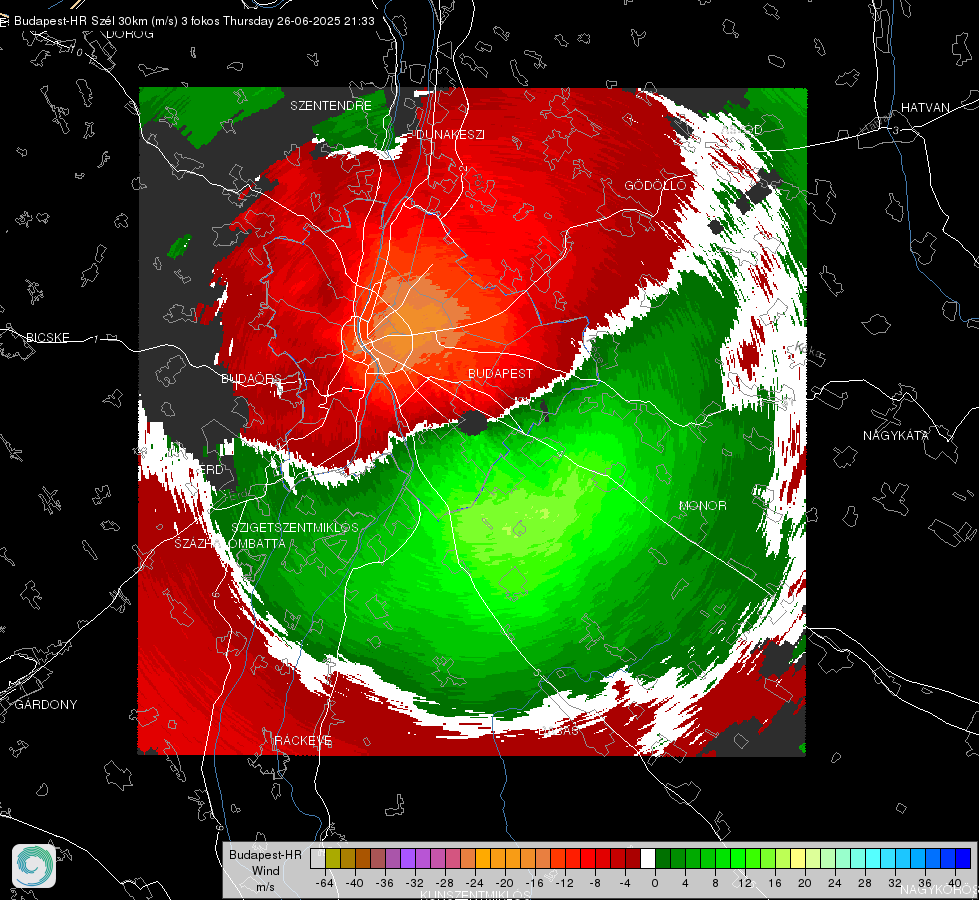Click the pale yellow 20 m/s legend swatch
This screenshot has width=979, height=900.
pyautogui.click(x=798, y=858)
